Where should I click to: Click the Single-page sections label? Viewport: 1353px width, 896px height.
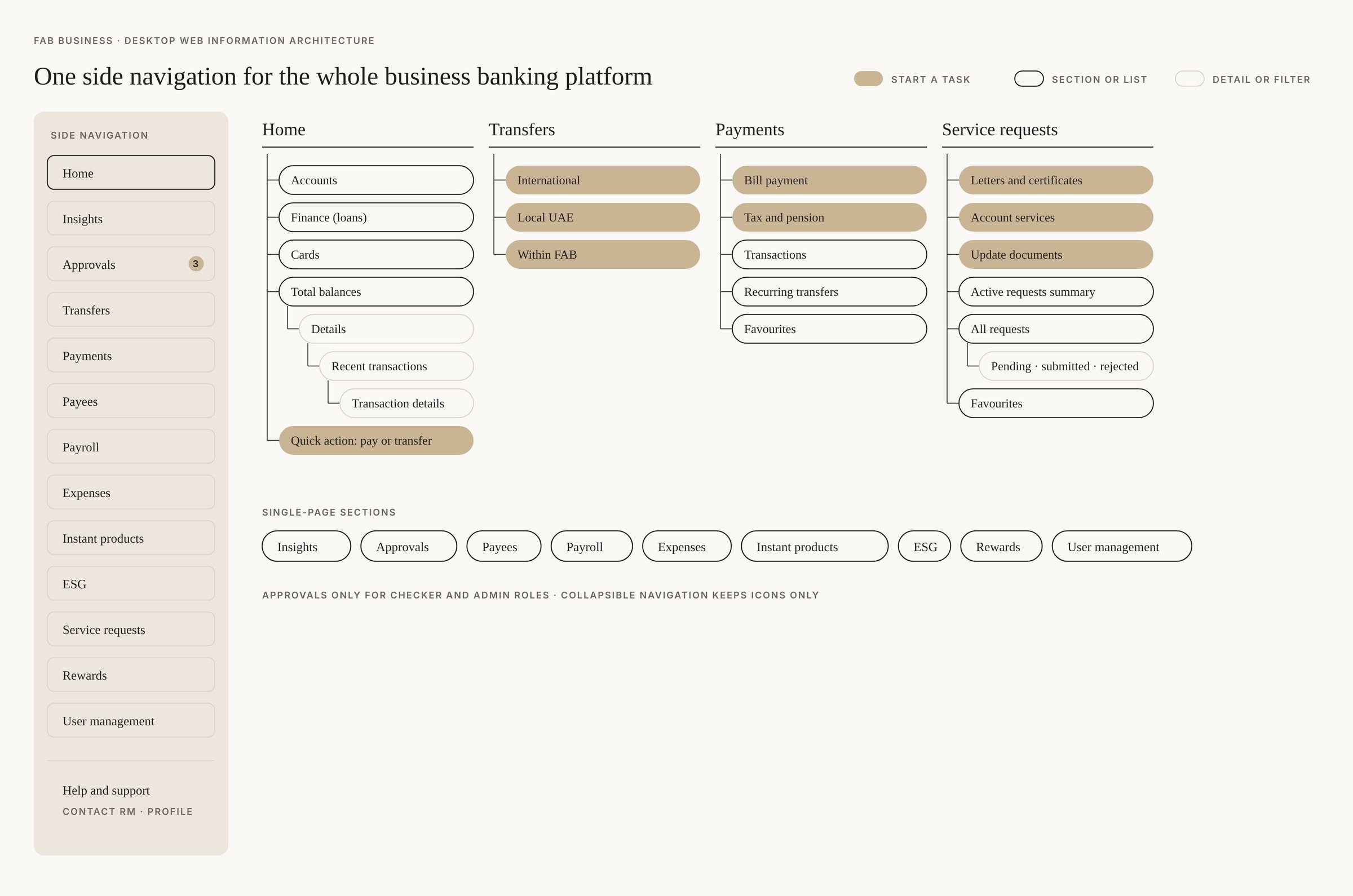[x=329, y=512]
